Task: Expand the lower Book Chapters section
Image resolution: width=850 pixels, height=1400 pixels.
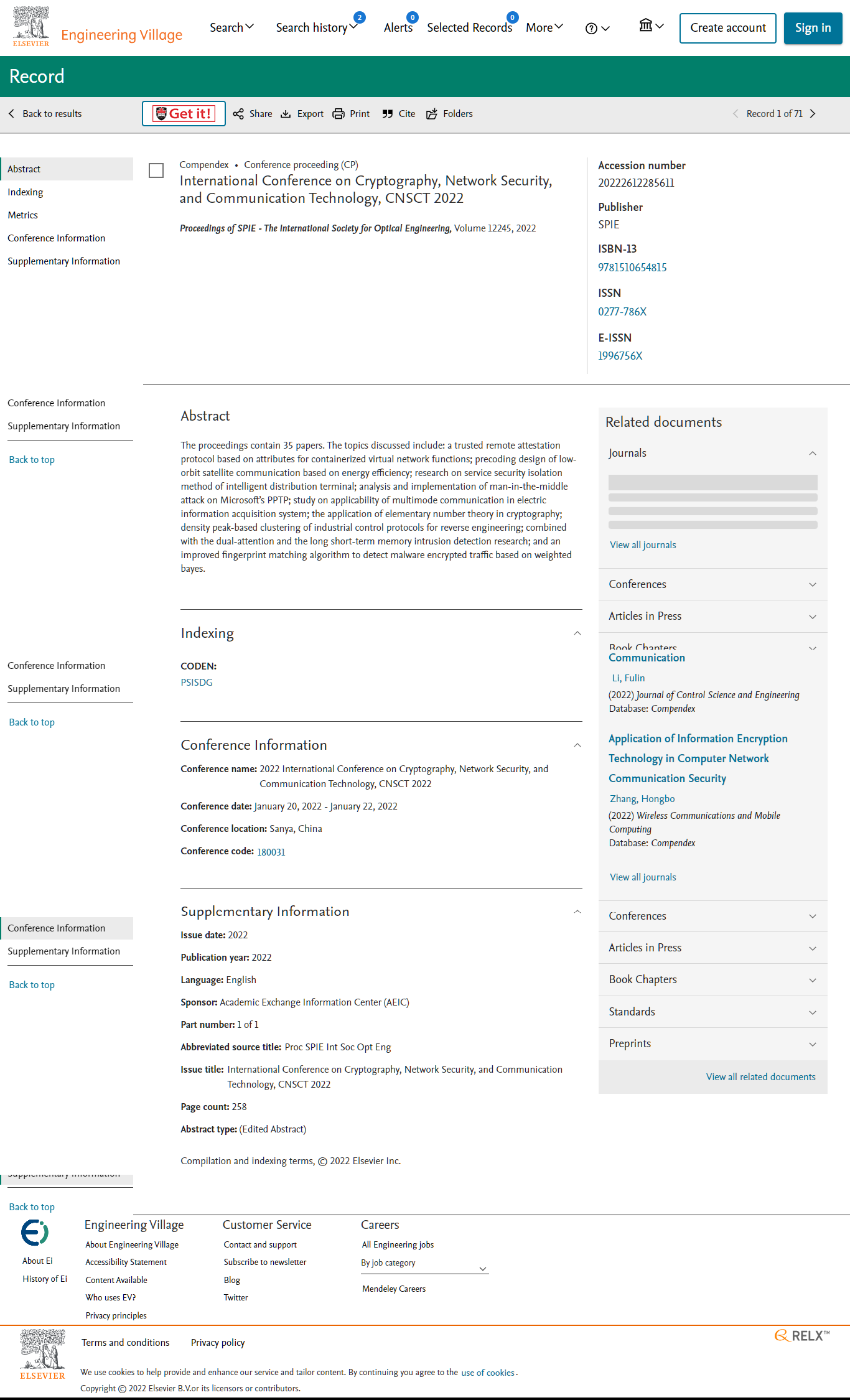Action: (713, 979)
